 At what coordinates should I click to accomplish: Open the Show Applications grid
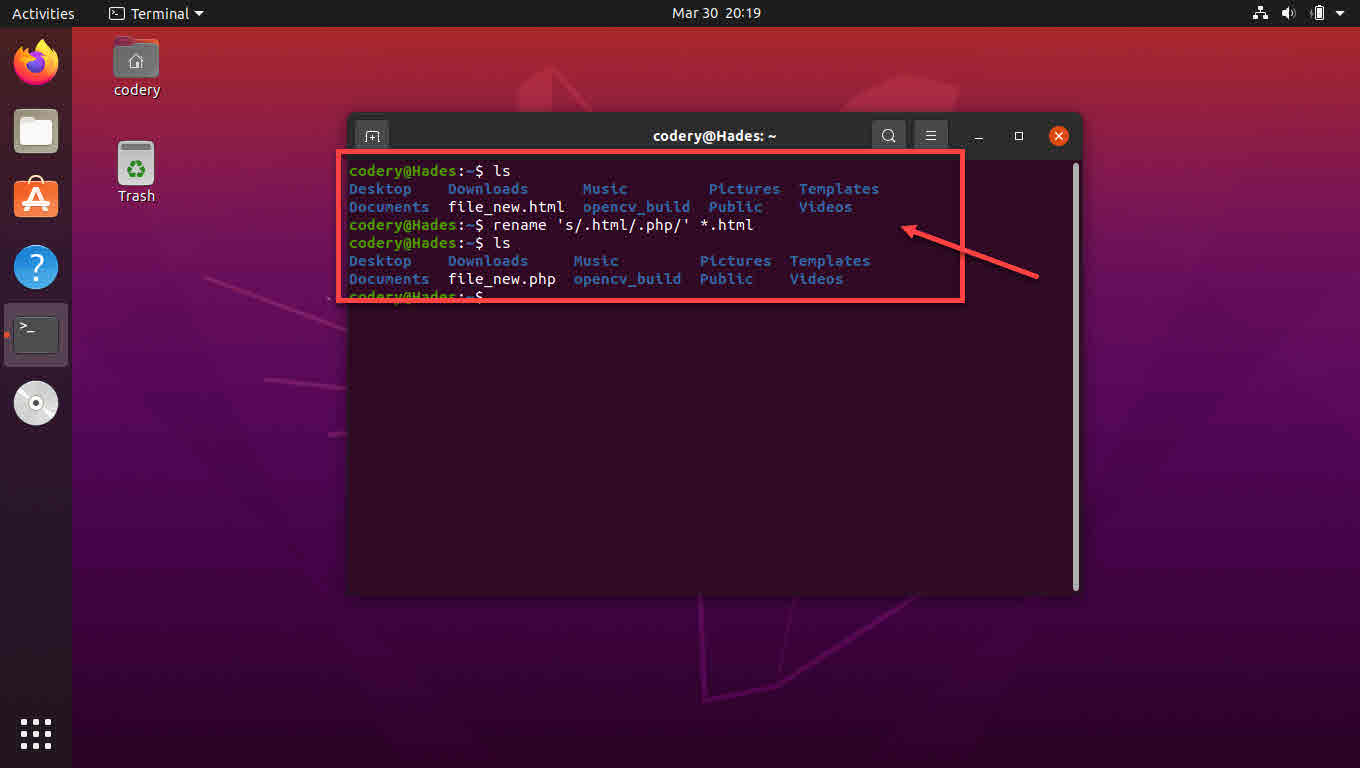pos(35,733)
